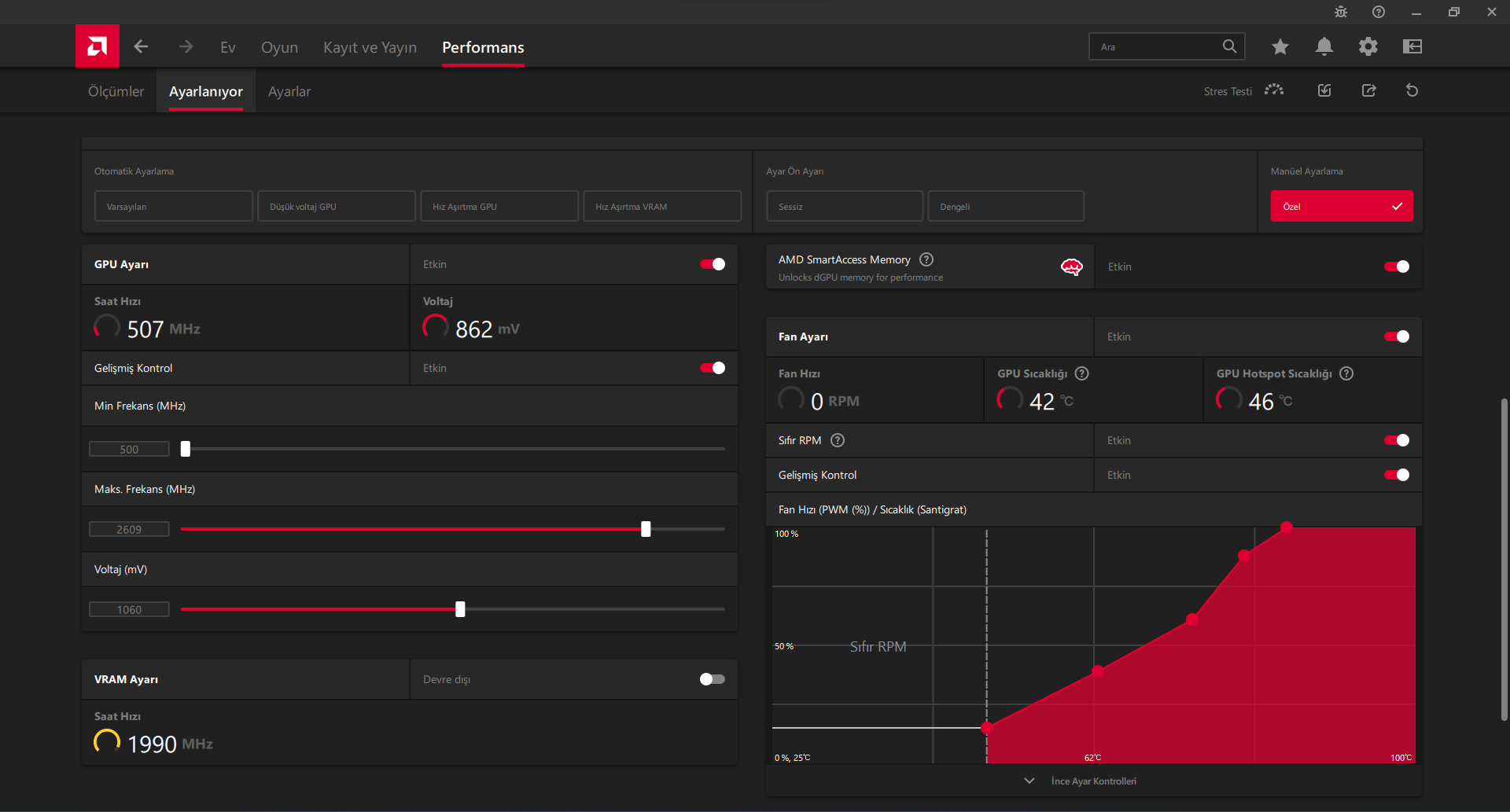Open the Oyun menu tab
This screenshot has height=812, width=1510.
point(279,47)
